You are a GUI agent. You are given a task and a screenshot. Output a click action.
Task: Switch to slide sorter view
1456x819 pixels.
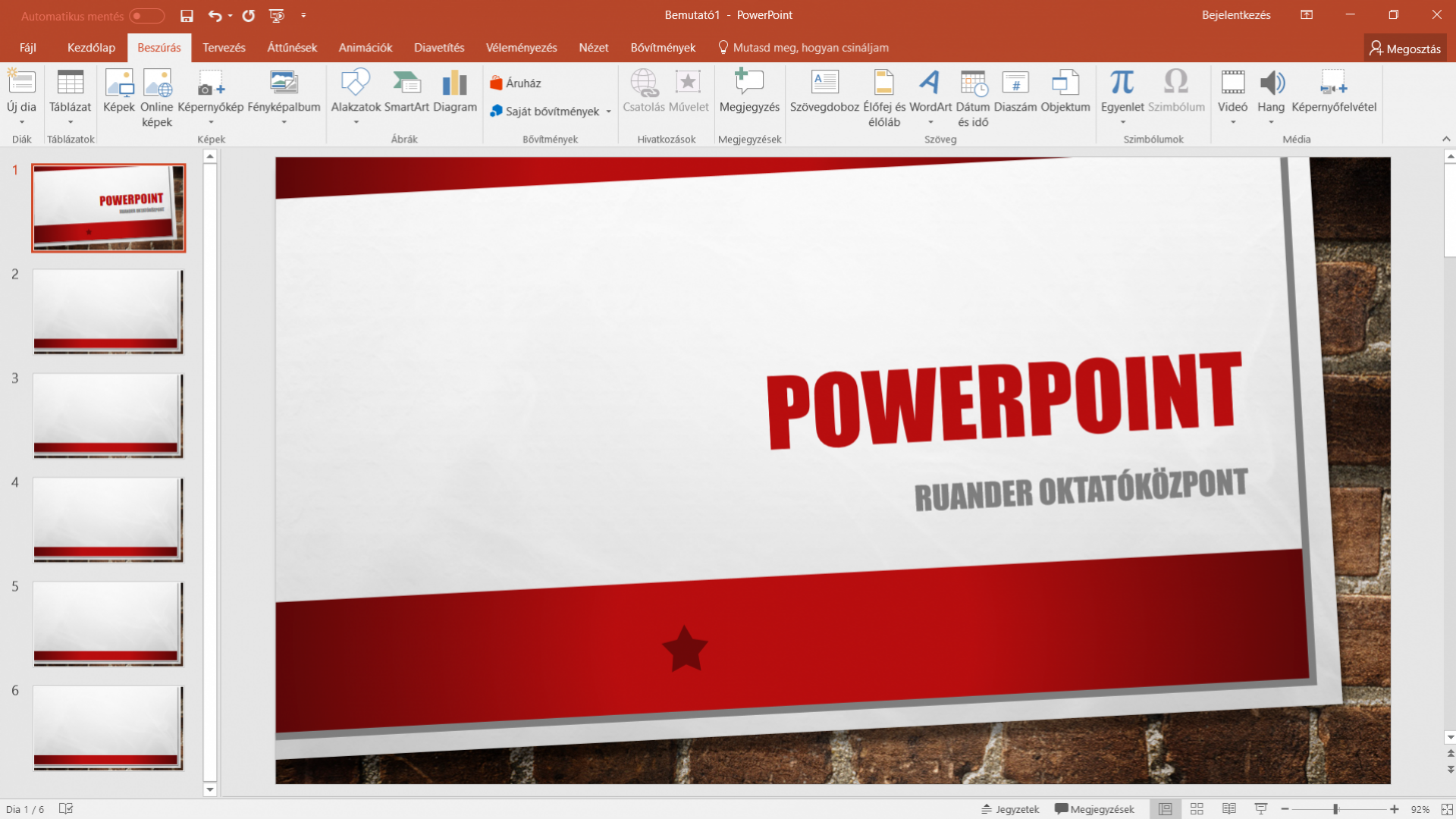tap(1197, 809)
